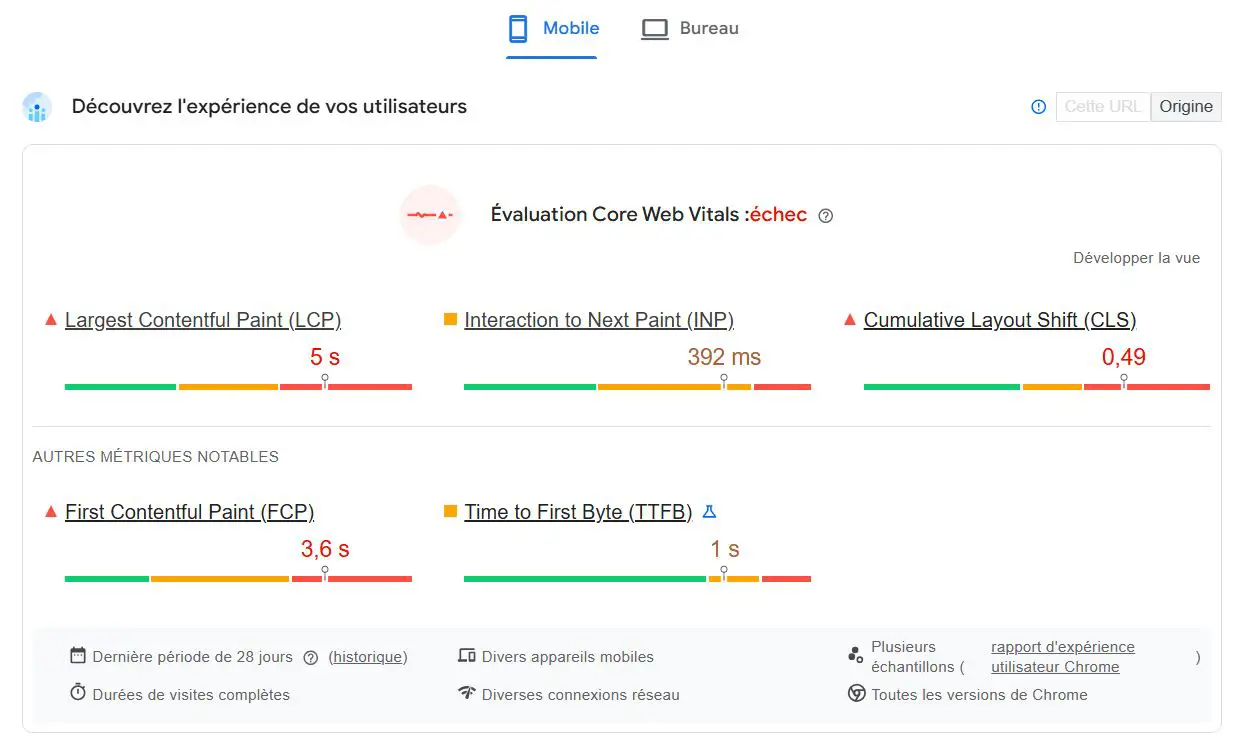
Task: Click the Core Web Vitals failed pulse icon
Action: 429,215
